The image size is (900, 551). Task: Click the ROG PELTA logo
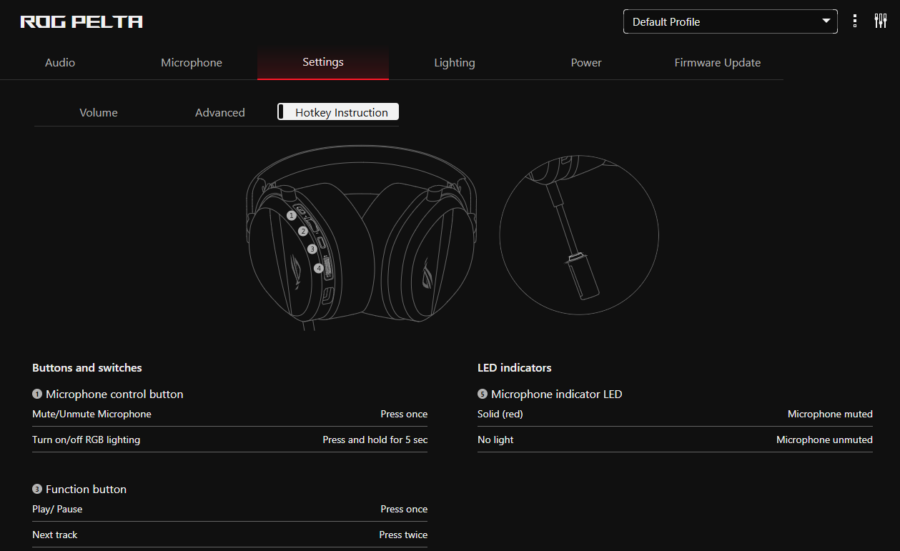pyautogui.click(x=82, y=22)
